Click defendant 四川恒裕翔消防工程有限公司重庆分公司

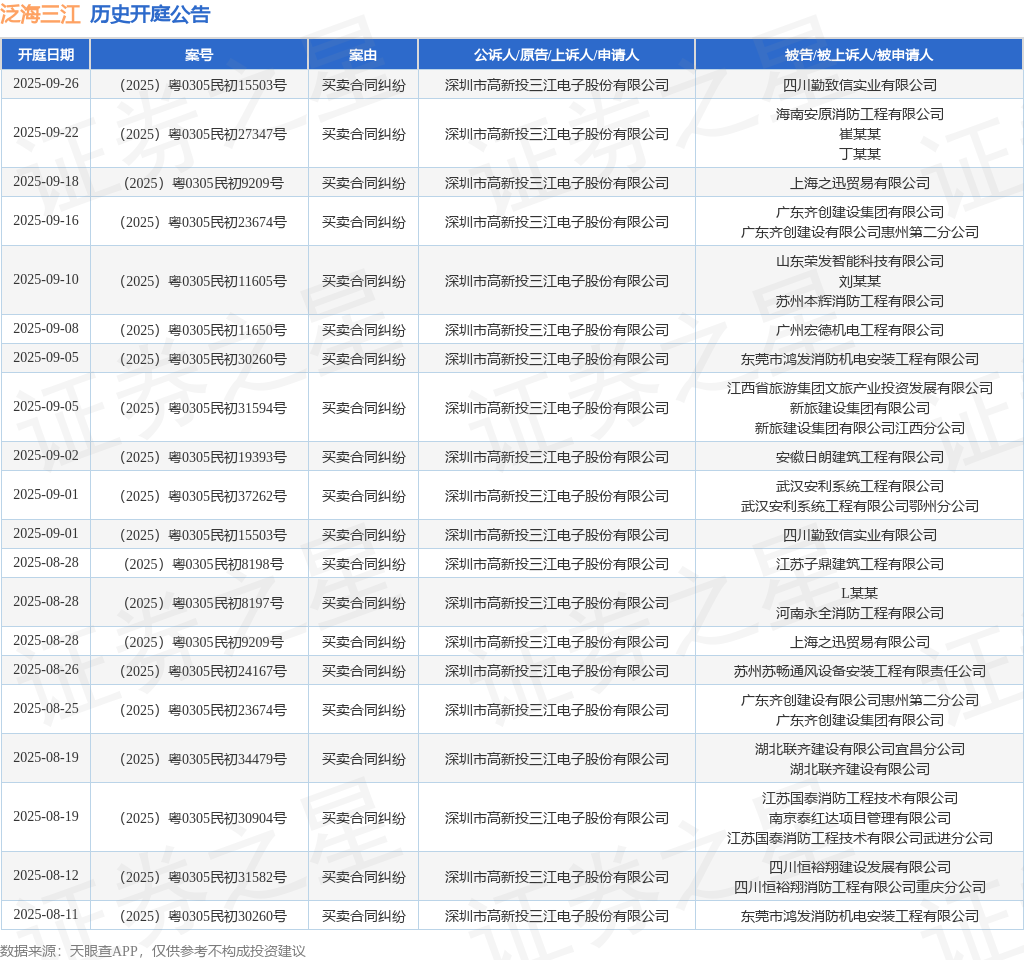tap(859, 887)
